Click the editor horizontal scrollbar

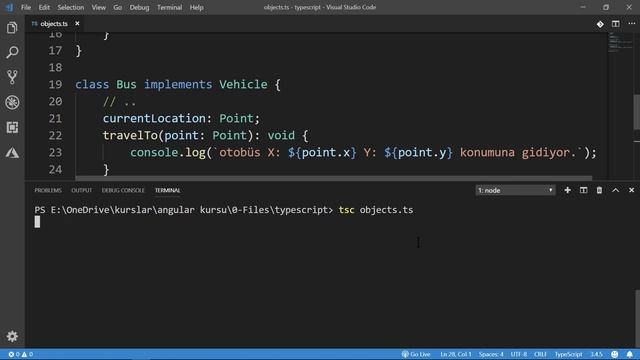tap(333, 178)
